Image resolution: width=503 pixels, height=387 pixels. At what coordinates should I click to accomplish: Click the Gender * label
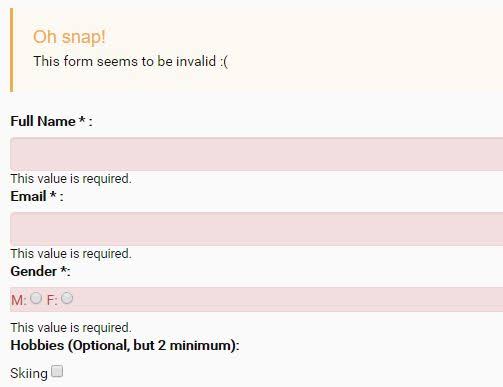(x=40, y=271)
